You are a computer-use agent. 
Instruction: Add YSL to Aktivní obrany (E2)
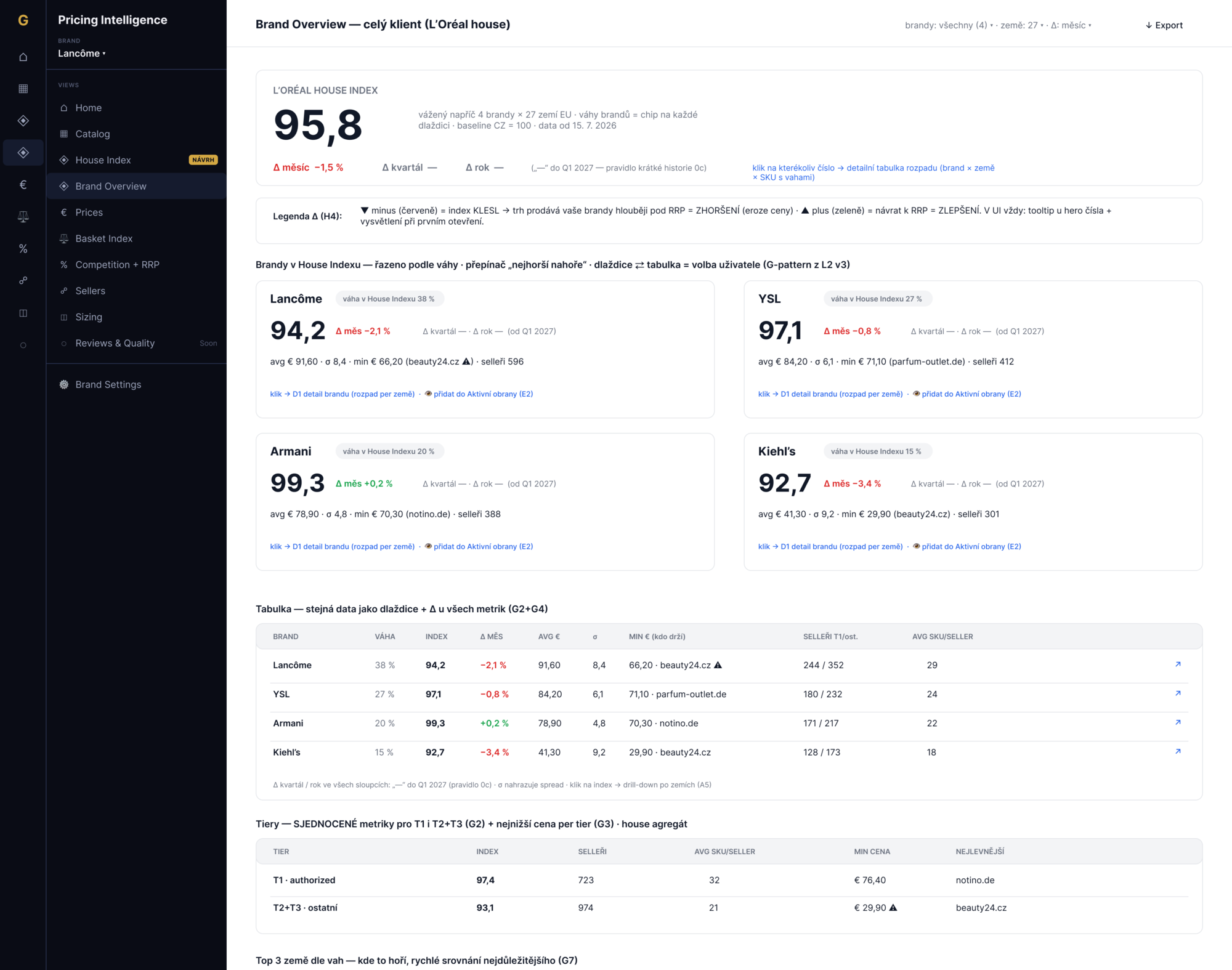click(967, 394)
